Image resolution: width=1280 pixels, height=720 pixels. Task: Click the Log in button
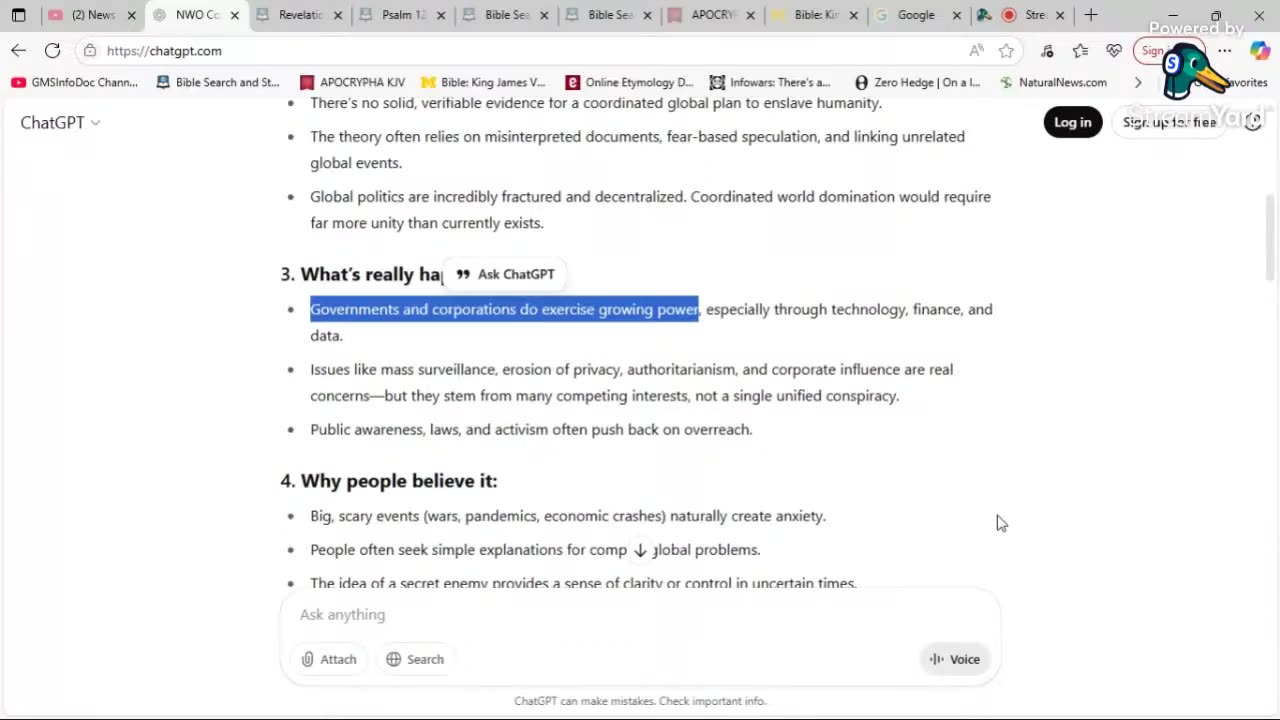point(1072,122)
